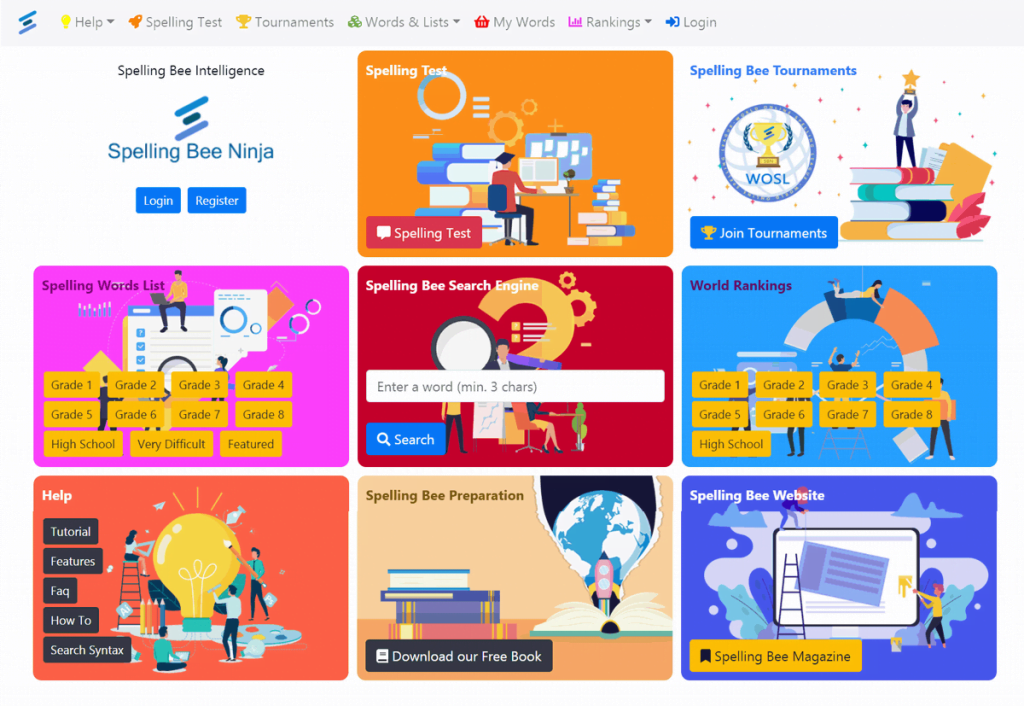Click the Download our Free Book button
This screenshot has width=1024, height=706.
tap(459, 656)
